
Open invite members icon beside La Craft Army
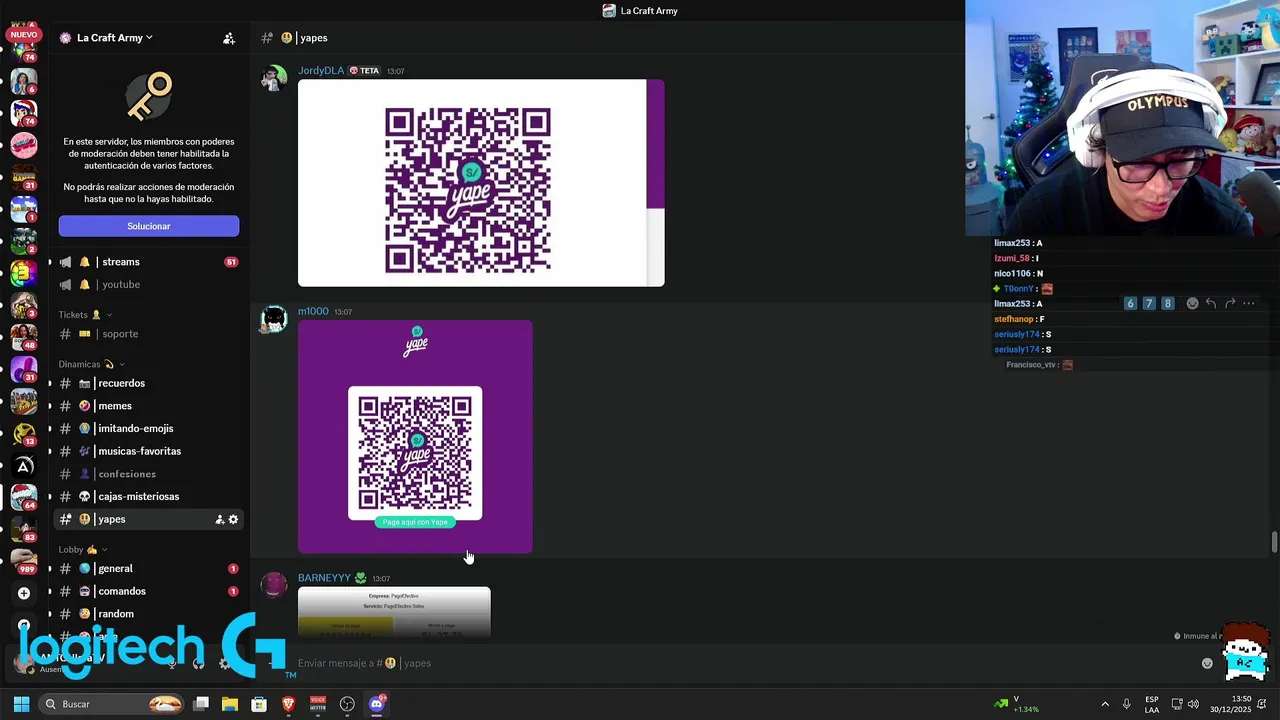click(x=229, y=38)
